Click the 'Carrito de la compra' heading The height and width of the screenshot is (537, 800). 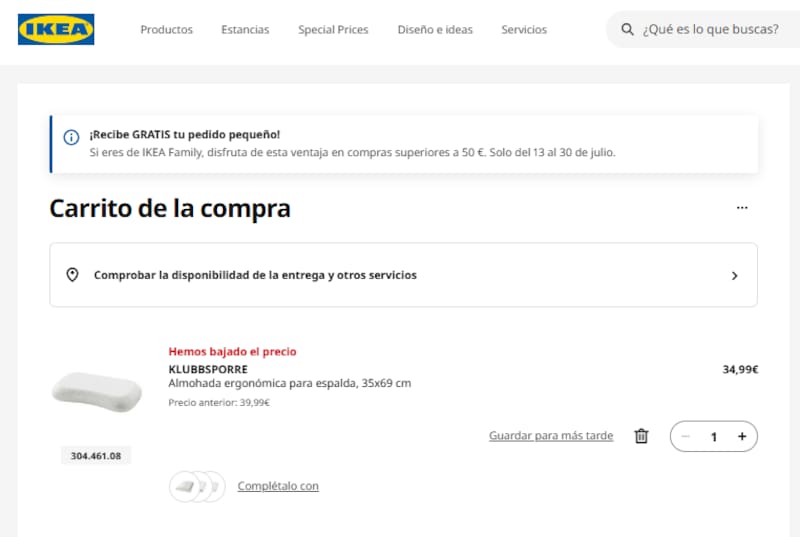pos(170,208)
